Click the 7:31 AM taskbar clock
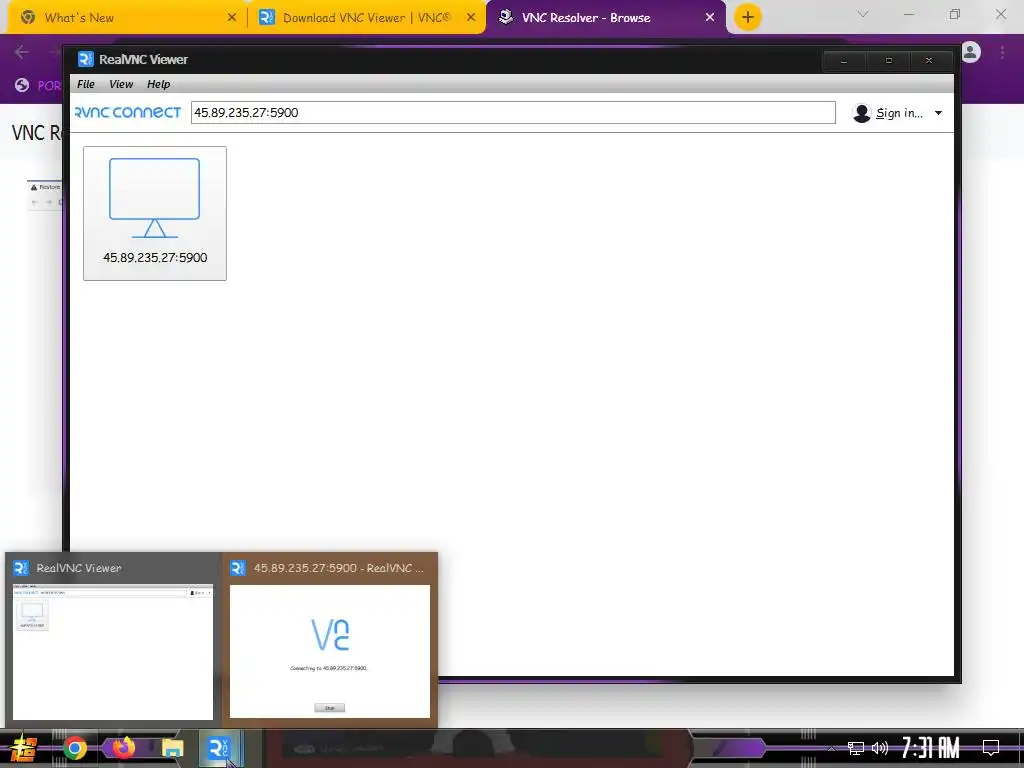1024x768 pixels. (x=931, y=748)
